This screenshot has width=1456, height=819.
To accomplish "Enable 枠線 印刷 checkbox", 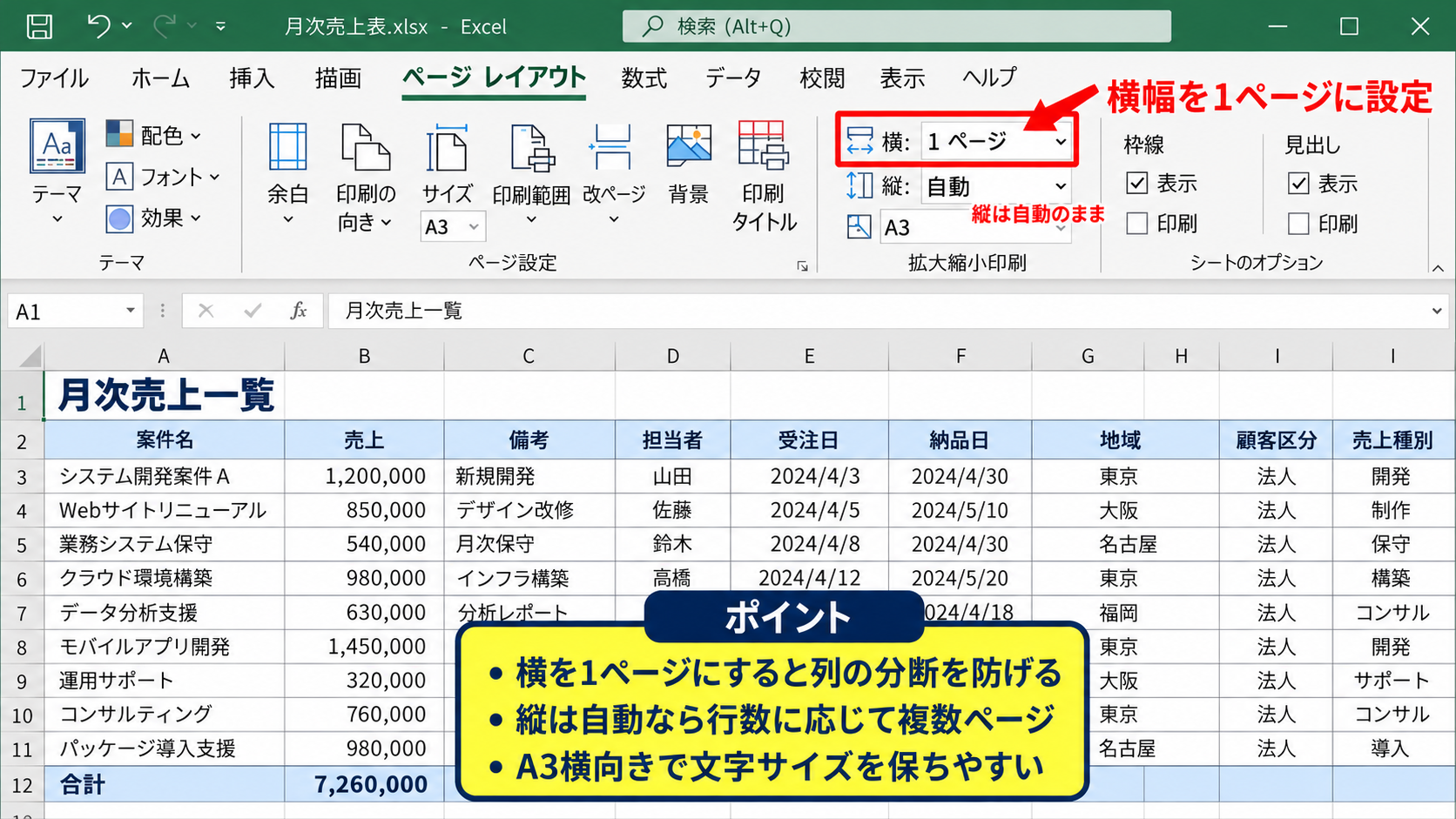I will 1137,224.
